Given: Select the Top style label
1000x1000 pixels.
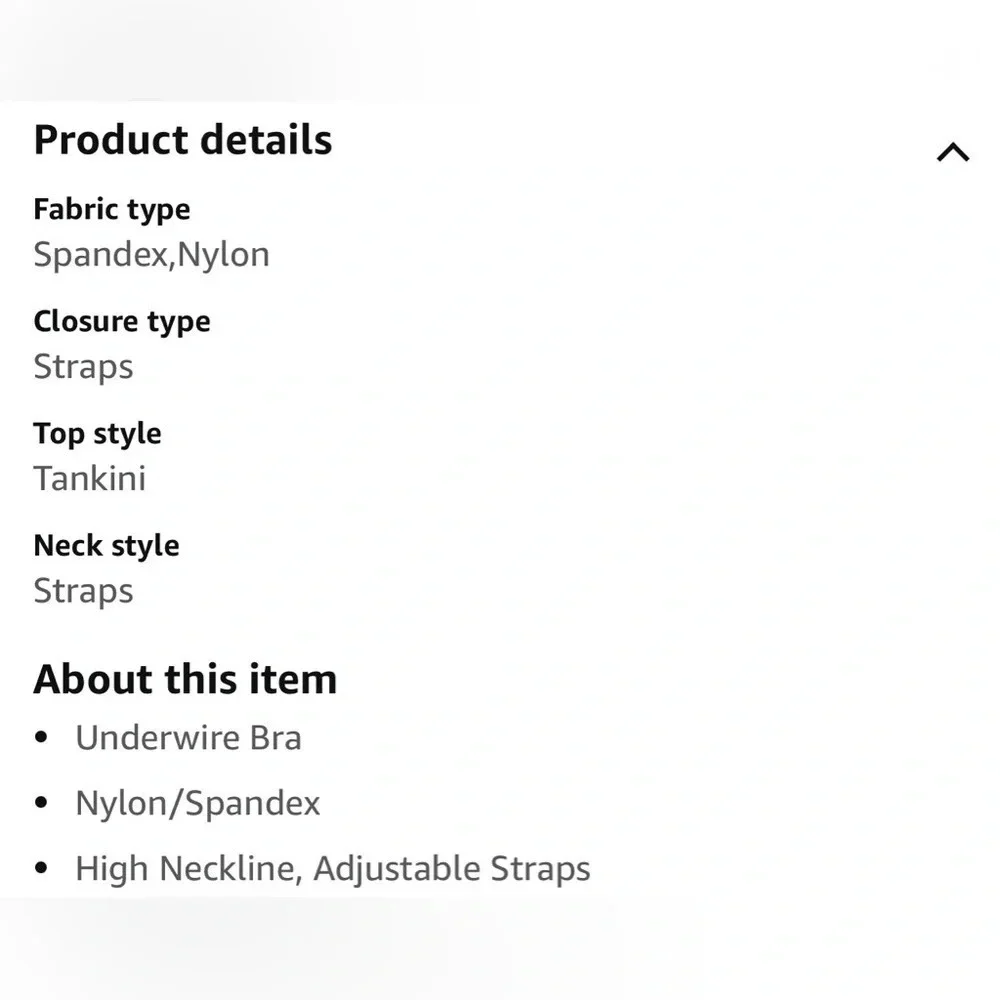Looking at the screenshot, I should click(x=97, y=433).
